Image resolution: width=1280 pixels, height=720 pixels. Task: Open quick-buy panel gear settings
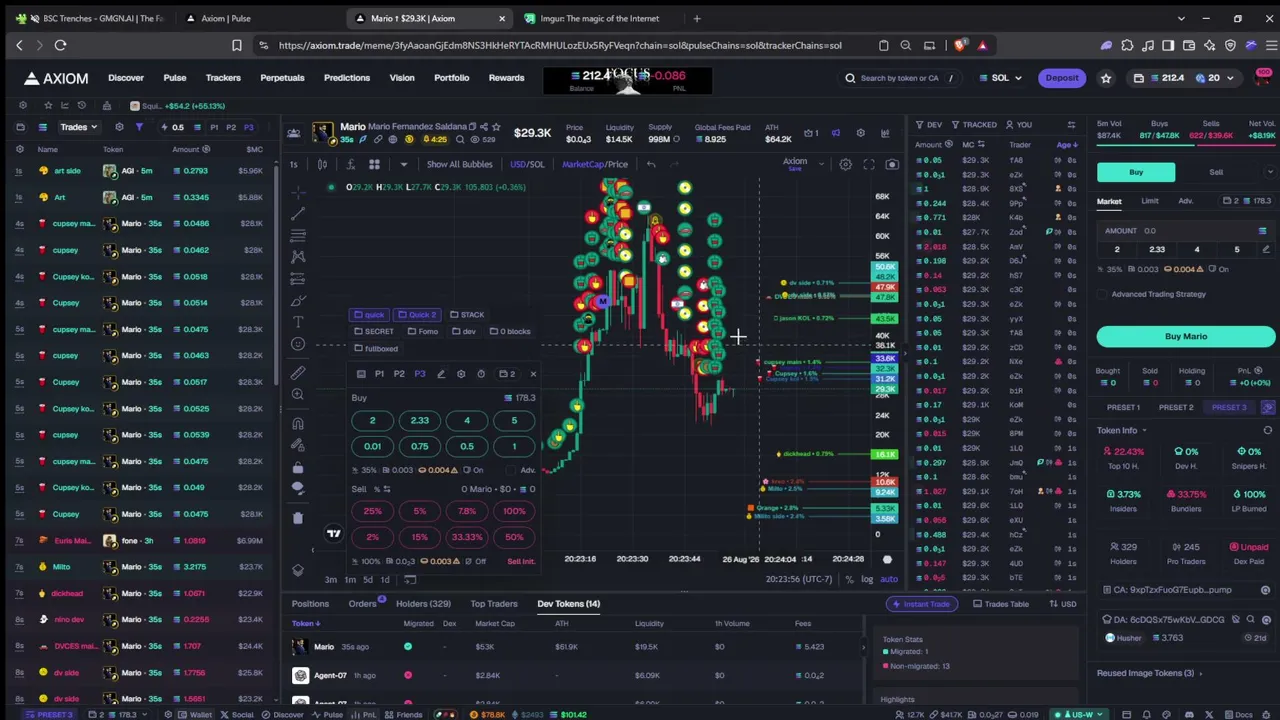(461, 374)
